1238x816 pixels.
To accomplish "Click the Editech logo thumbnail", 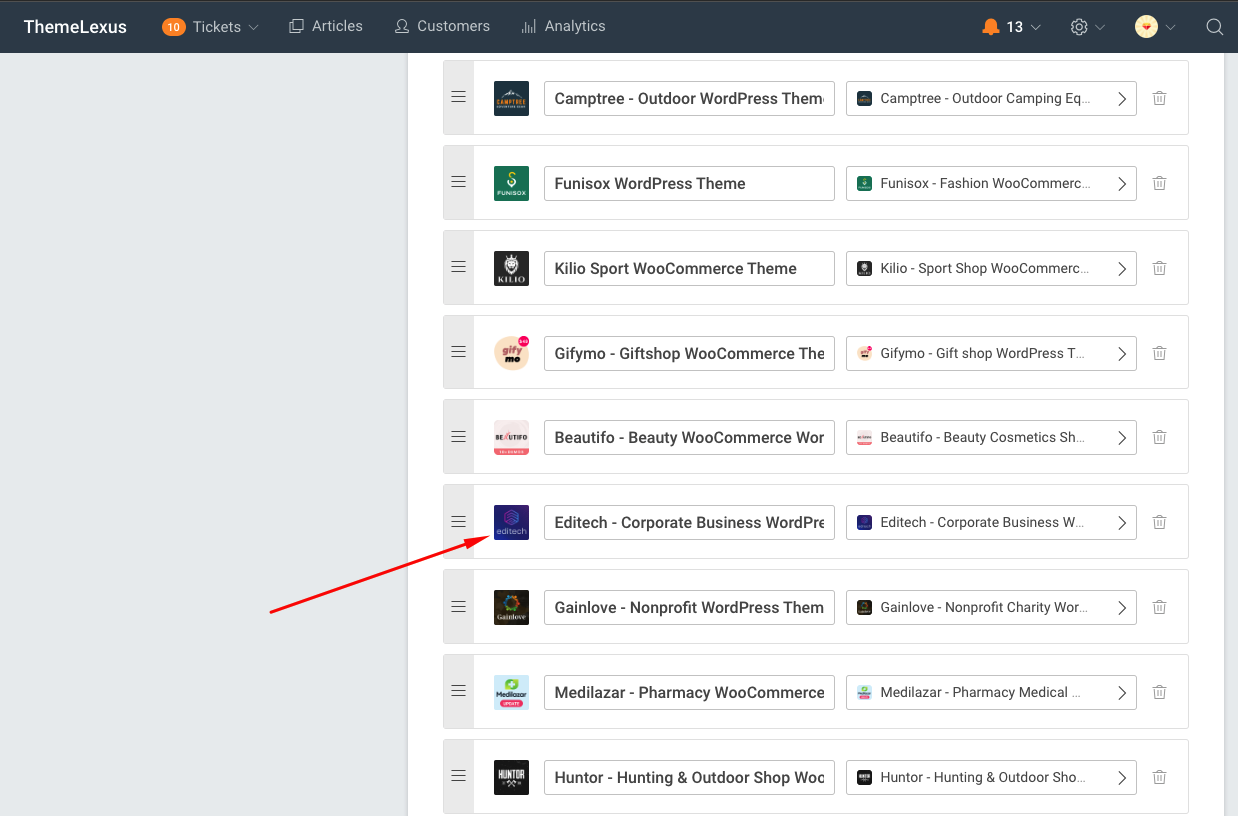I will pyautogui.click(x=511, y=522).
